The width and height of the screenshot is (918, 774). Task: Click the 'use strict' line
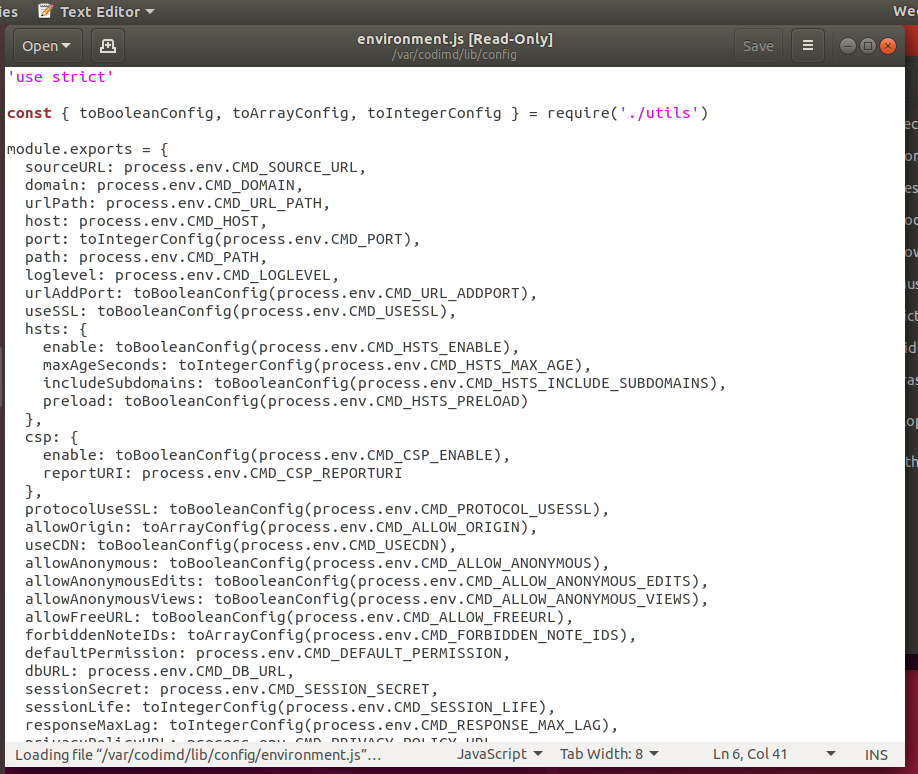(x=60, y=77)
